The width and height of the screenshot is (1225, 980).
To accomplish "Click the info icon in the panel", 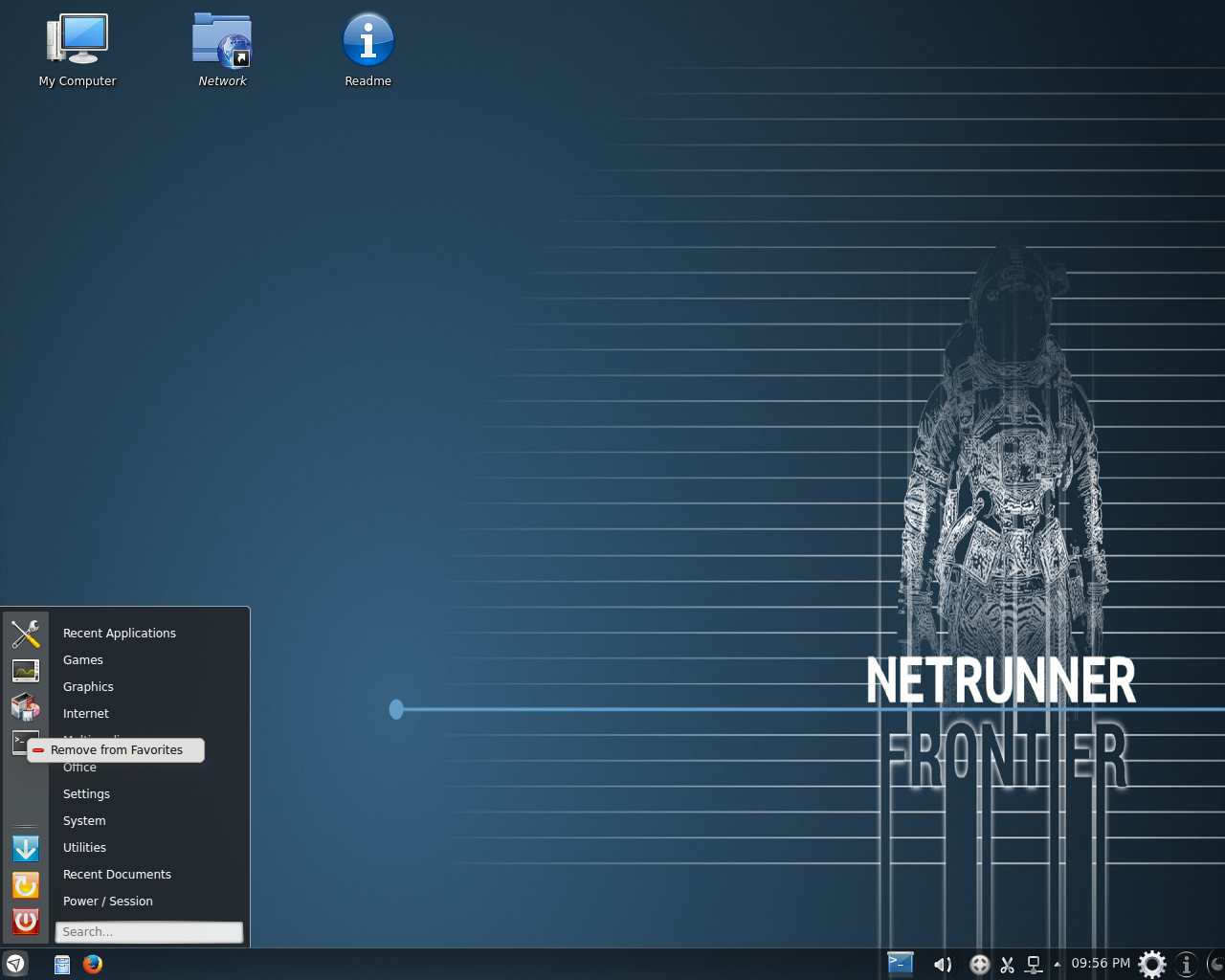I will click(x=1187, y=964).
